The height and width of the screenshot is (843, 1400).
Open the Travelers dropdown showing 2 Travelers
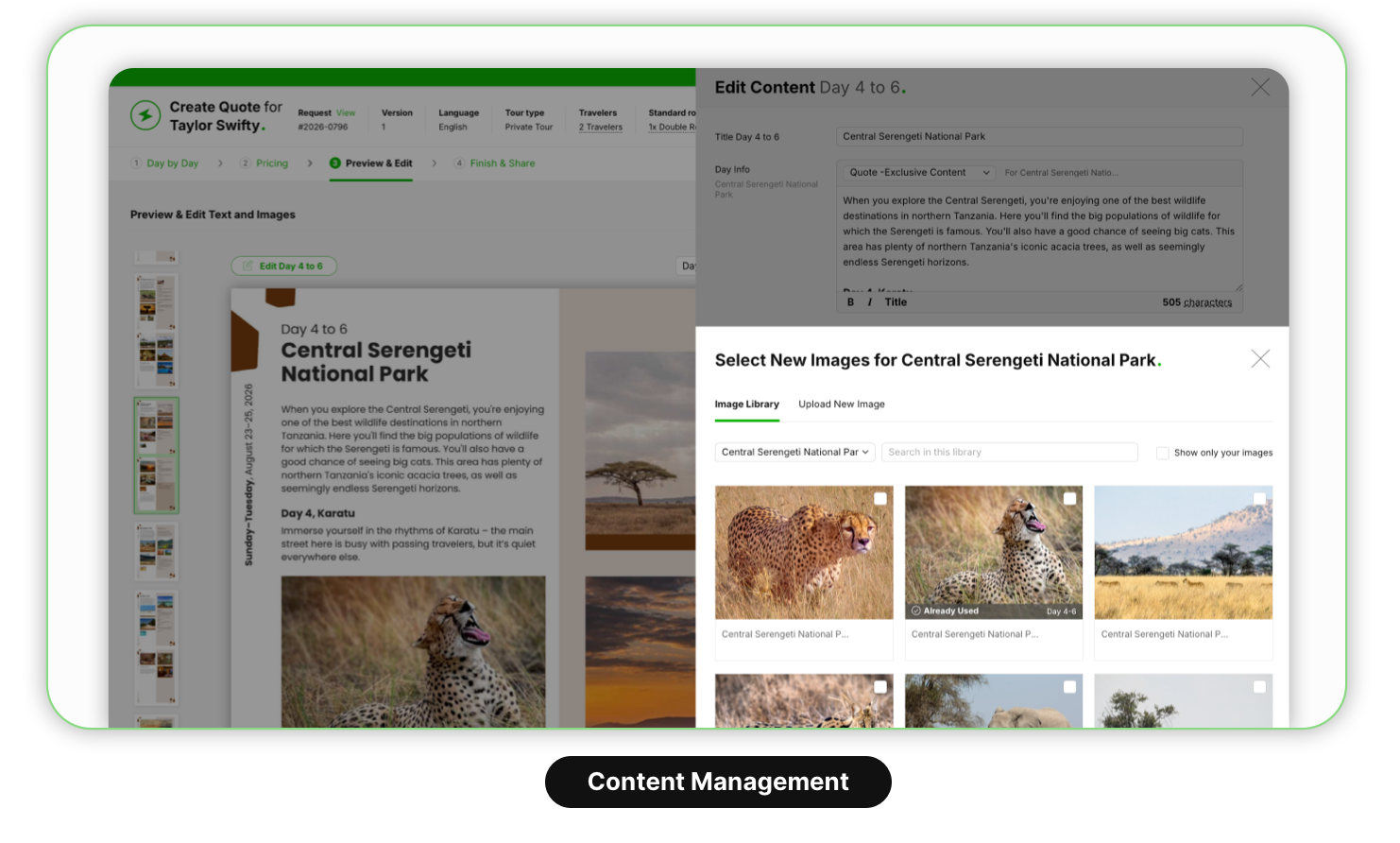coord(601,127)
